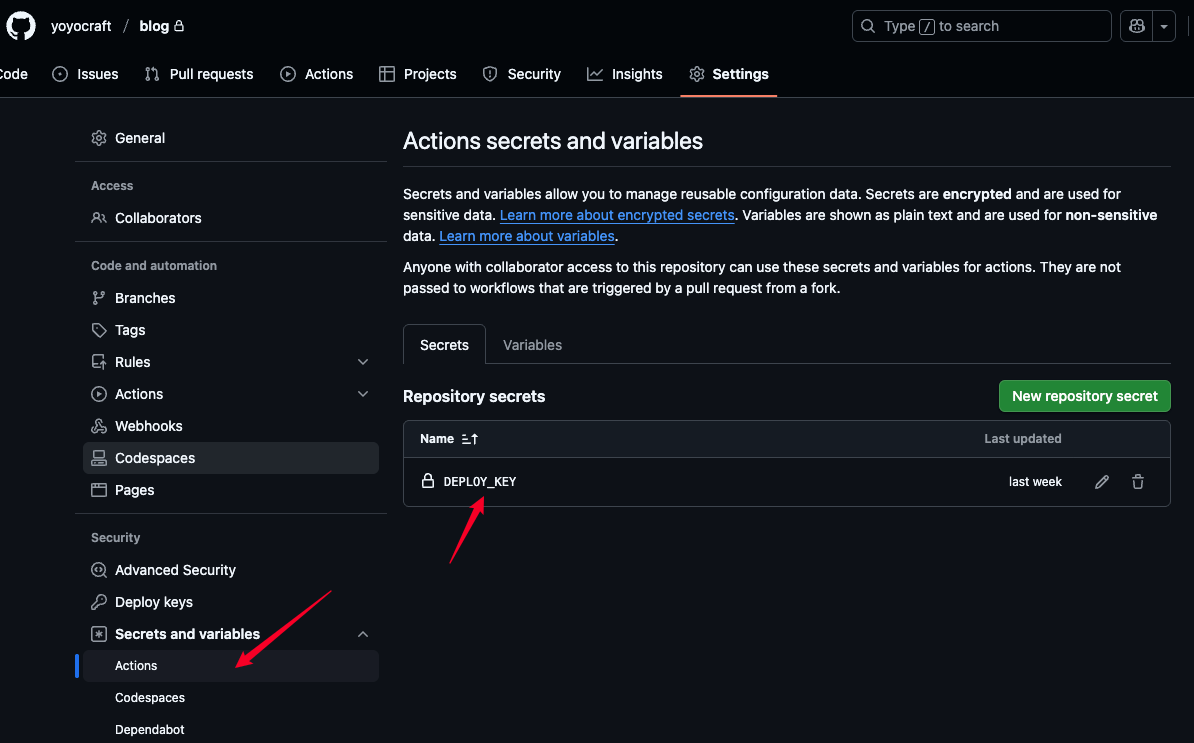Open Pages settings page

(231, 489)
